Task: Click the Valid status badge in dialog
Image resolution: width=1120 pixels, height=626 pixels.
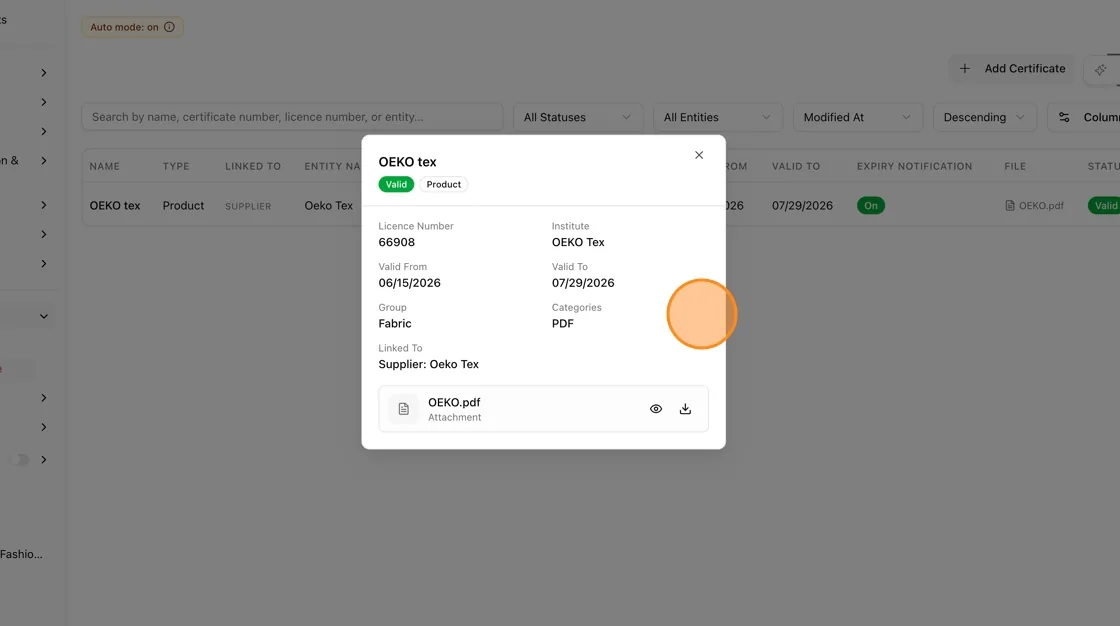Action: (x=396, y=184)
